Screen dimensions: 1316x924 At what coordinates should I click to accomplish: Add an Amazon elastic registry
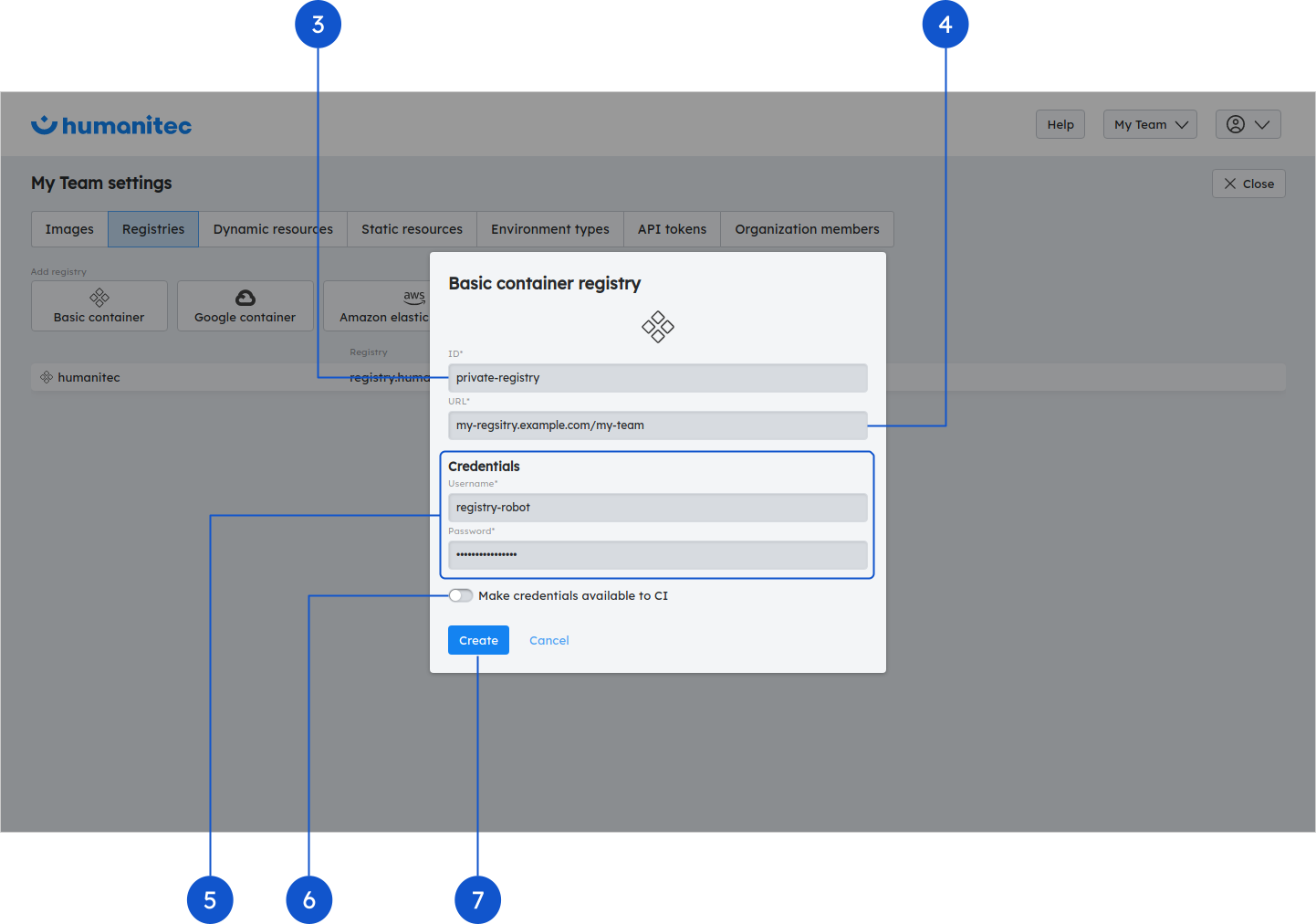(377, 306)
